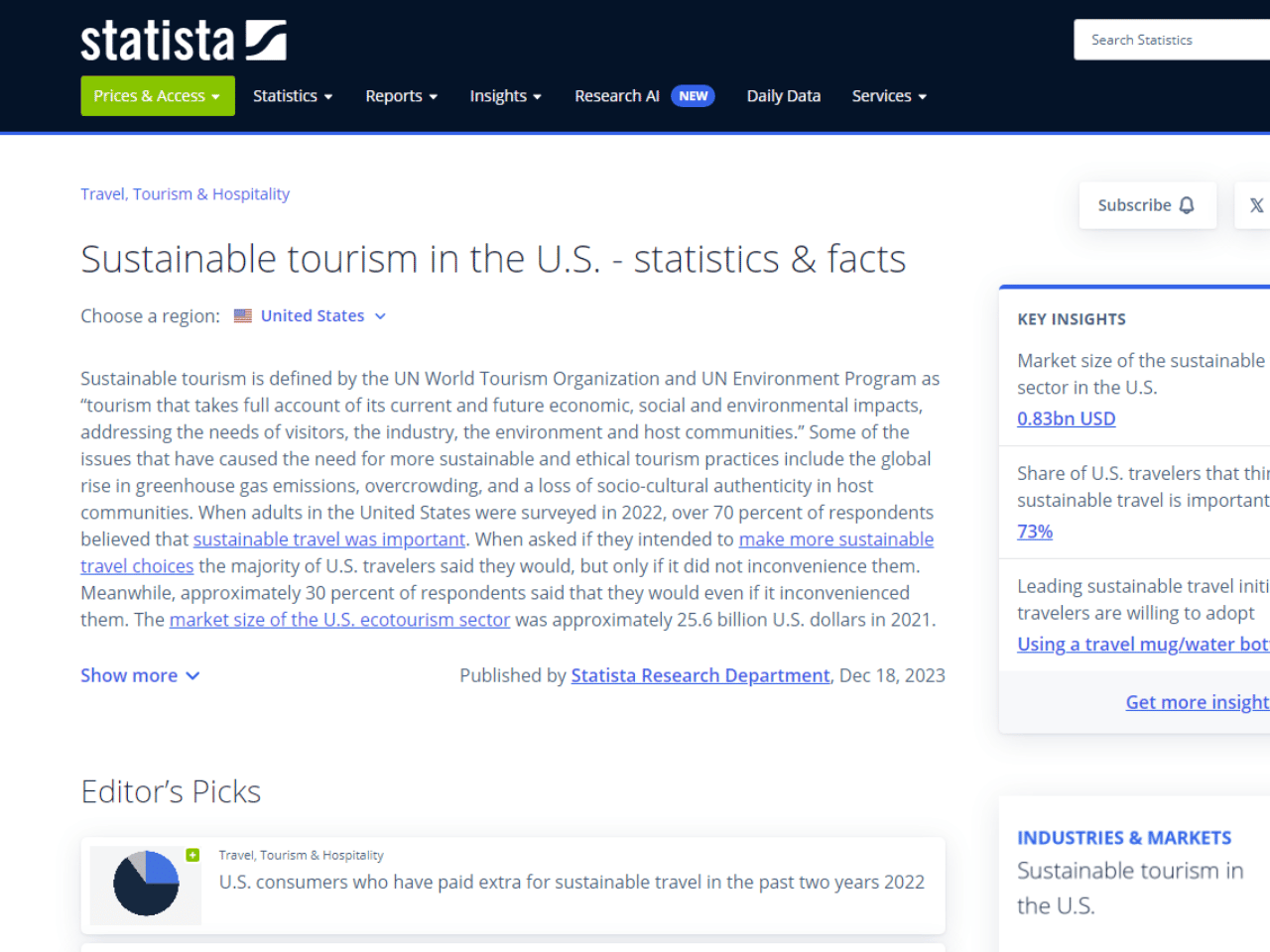Click the Search Statistics field
Image resolution: width=1270 pixels, height=952 pixels.
1172,40
